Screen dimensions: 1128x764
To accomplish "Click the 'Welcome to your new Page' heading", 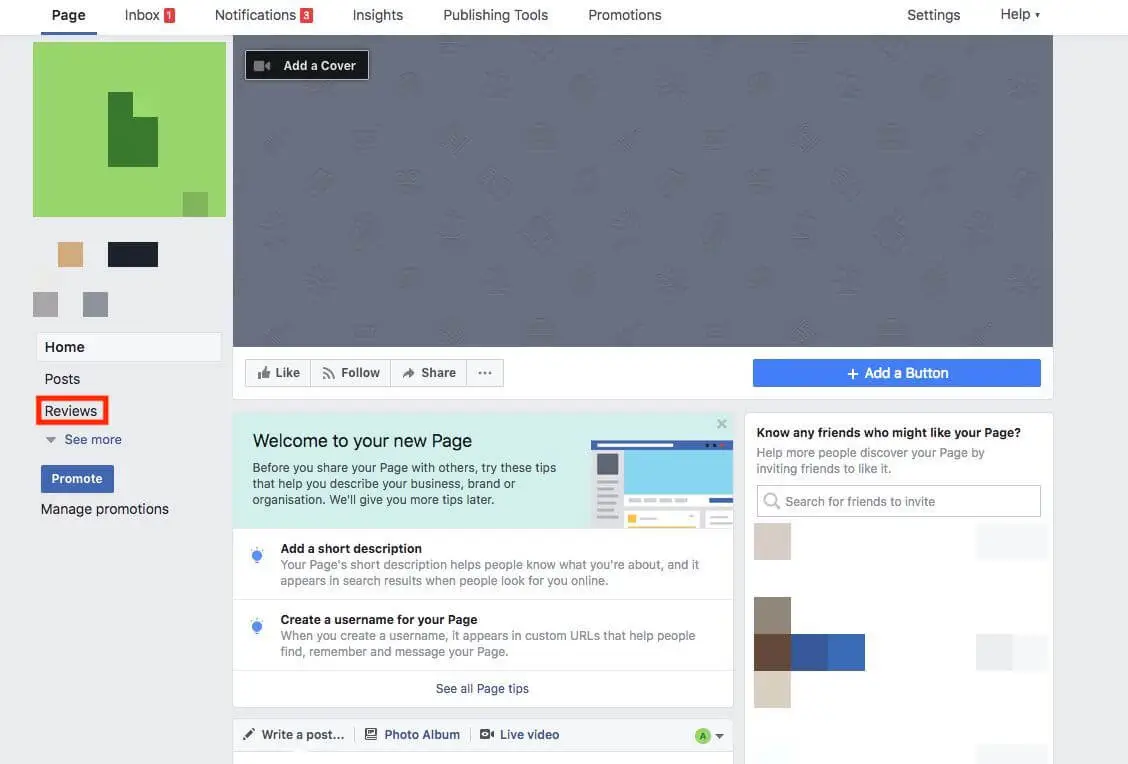I will coord(362,441).
